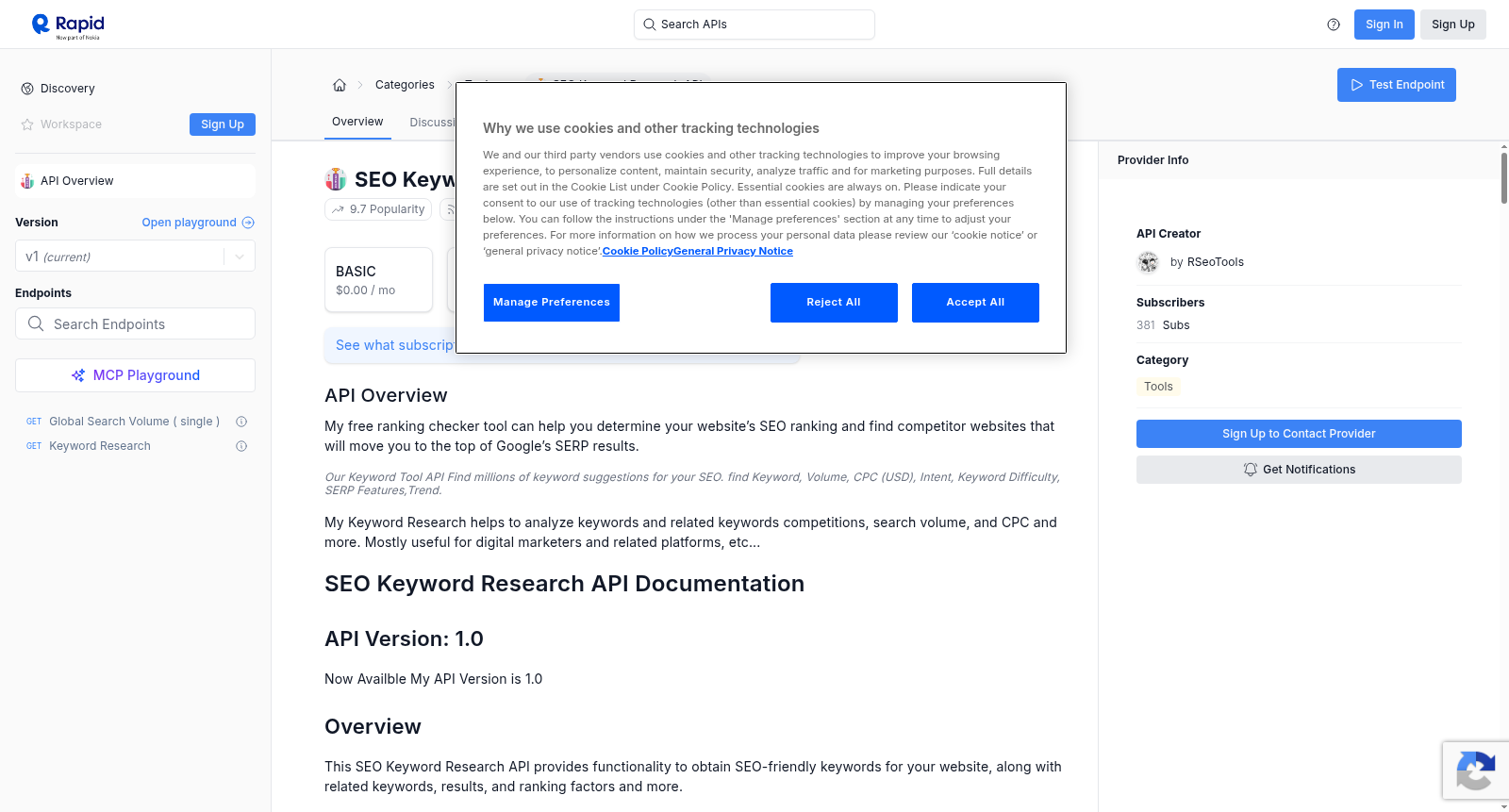Click the circled arrow beside Open playground
The width and height of the screenshot is (1509, 812).
pos(248,223)
